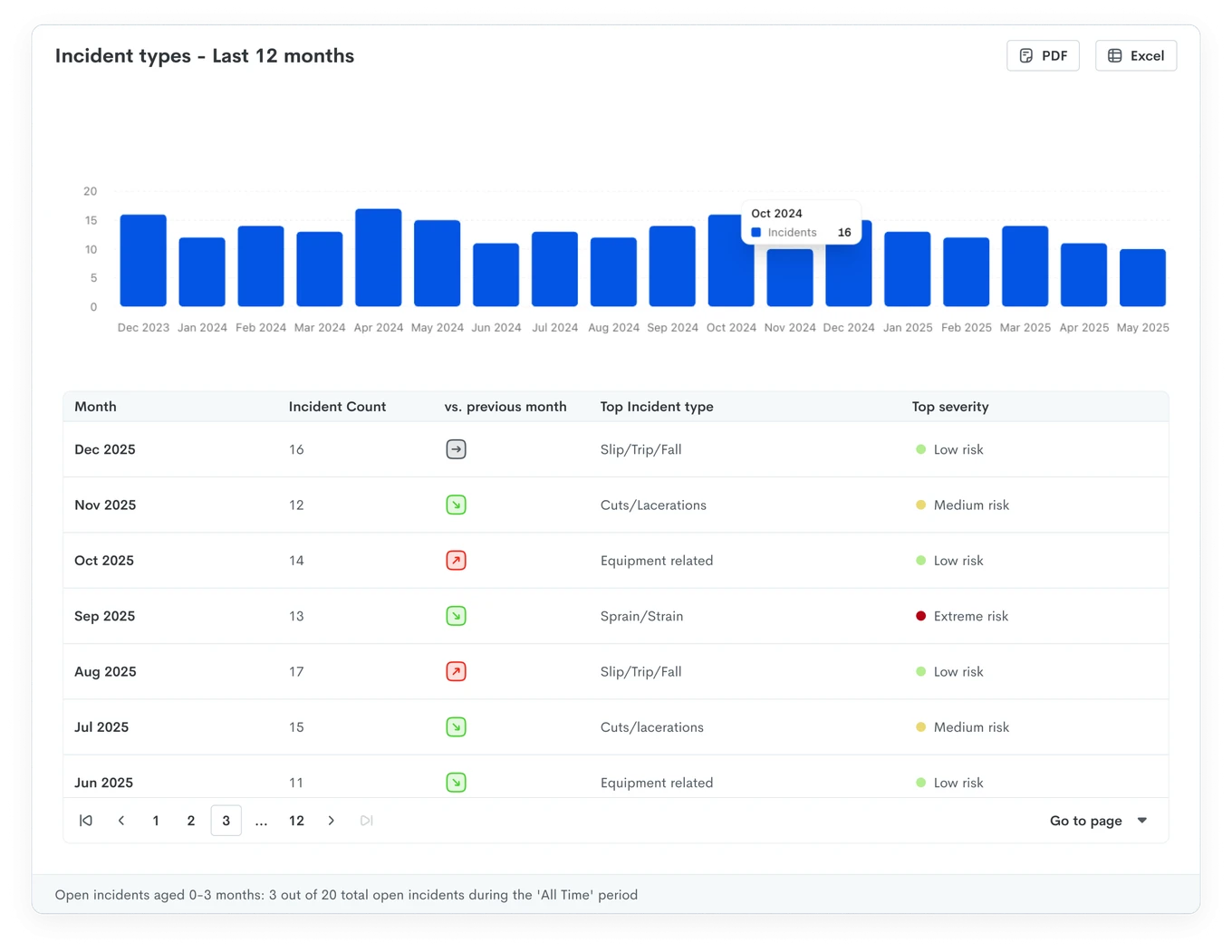Click the Apr 2024 bar in chart
The image size is (1232, 952).
(379, 257)
